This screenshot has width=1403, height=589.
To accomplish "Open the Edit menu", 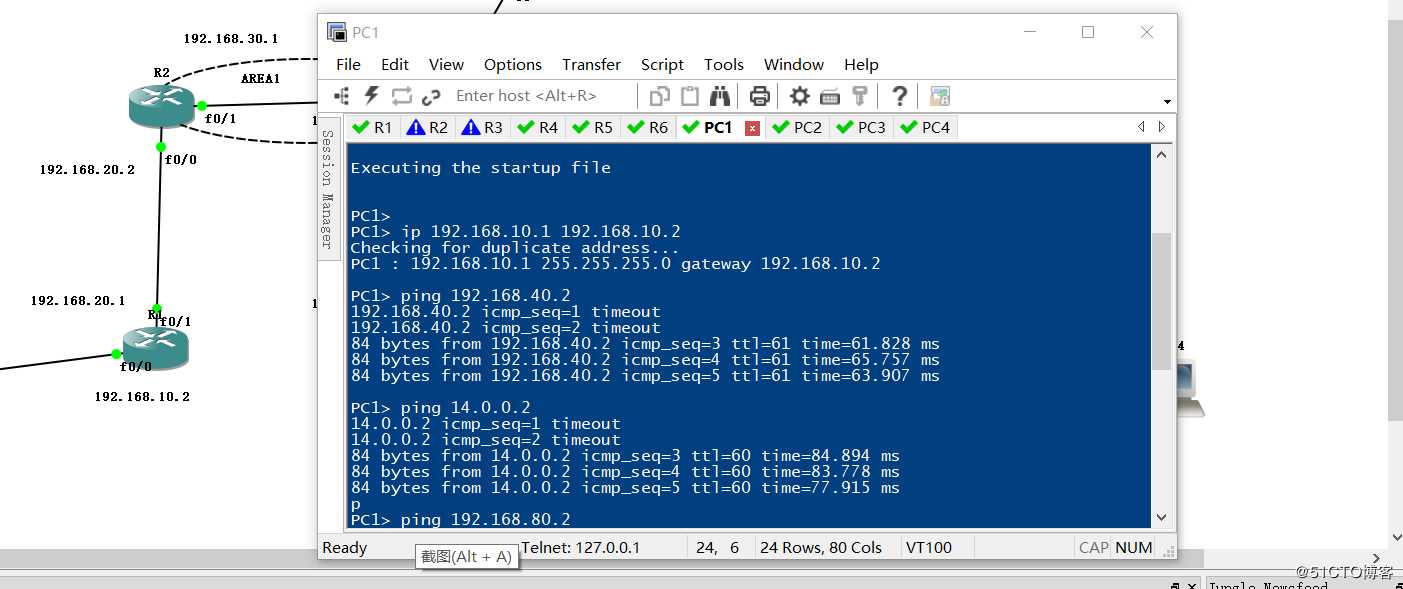I will (395, 64).
